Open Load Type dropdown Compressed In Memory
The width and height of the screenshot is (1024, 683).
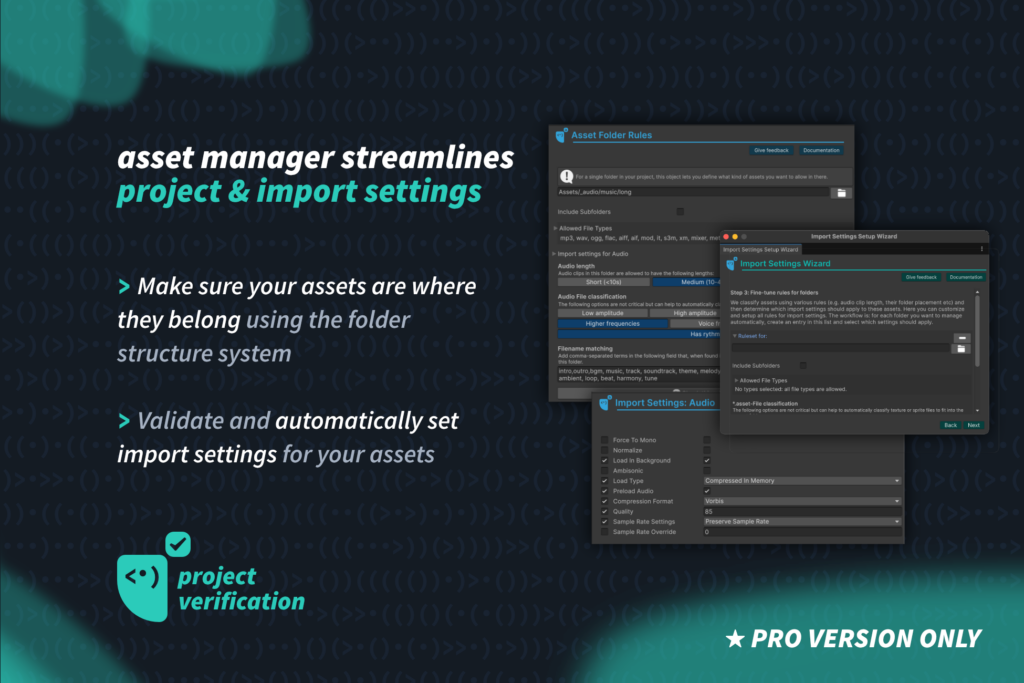[x=803, y=481]
